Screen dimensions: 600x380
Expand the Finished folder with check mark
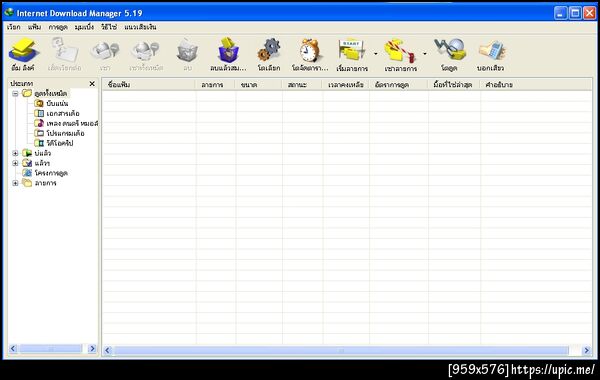pos(15,163)
